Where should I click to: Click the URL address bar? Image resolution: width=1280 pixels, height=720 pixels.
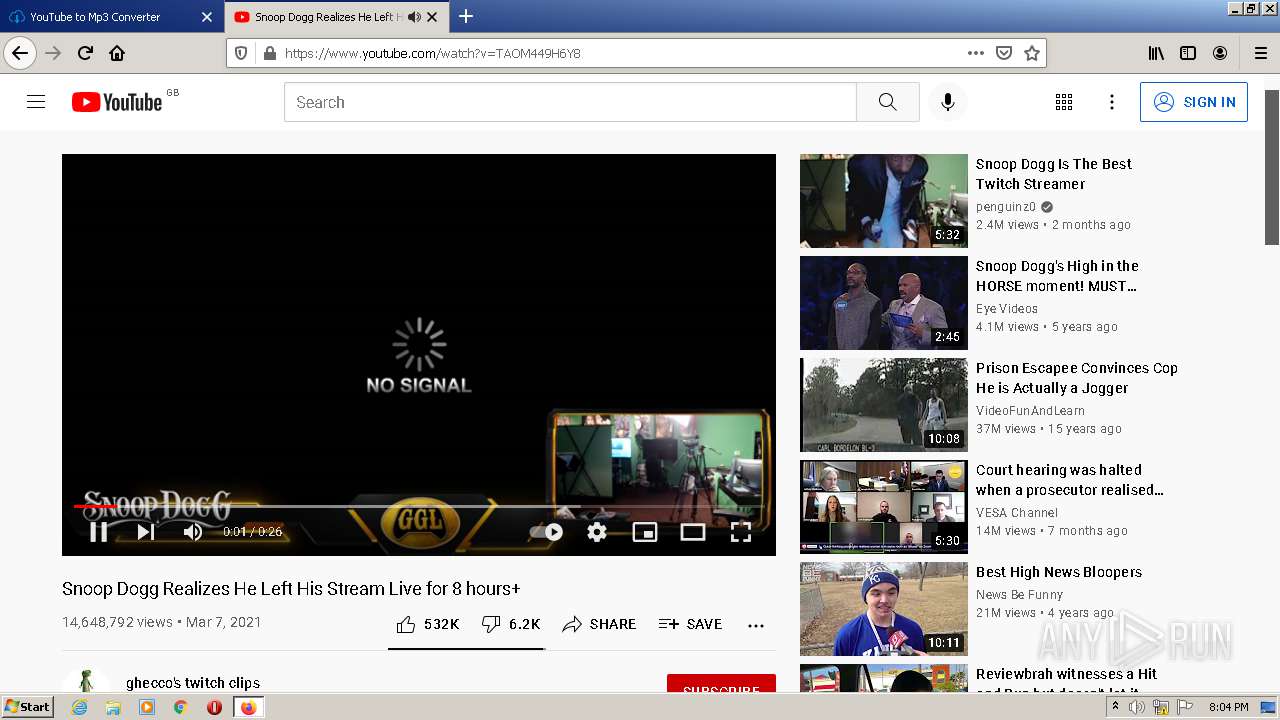[620, 53]
